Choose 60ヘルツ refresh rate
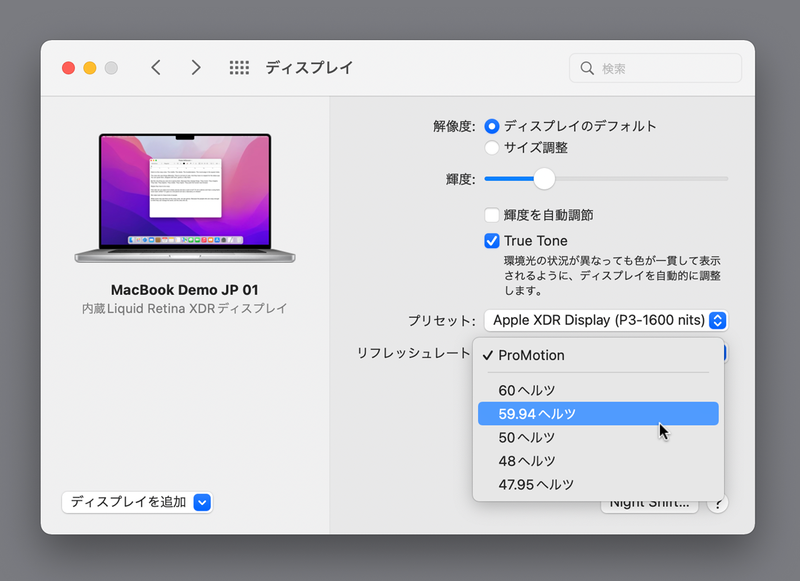The image size is (800, 581). (x=598, y=390)
